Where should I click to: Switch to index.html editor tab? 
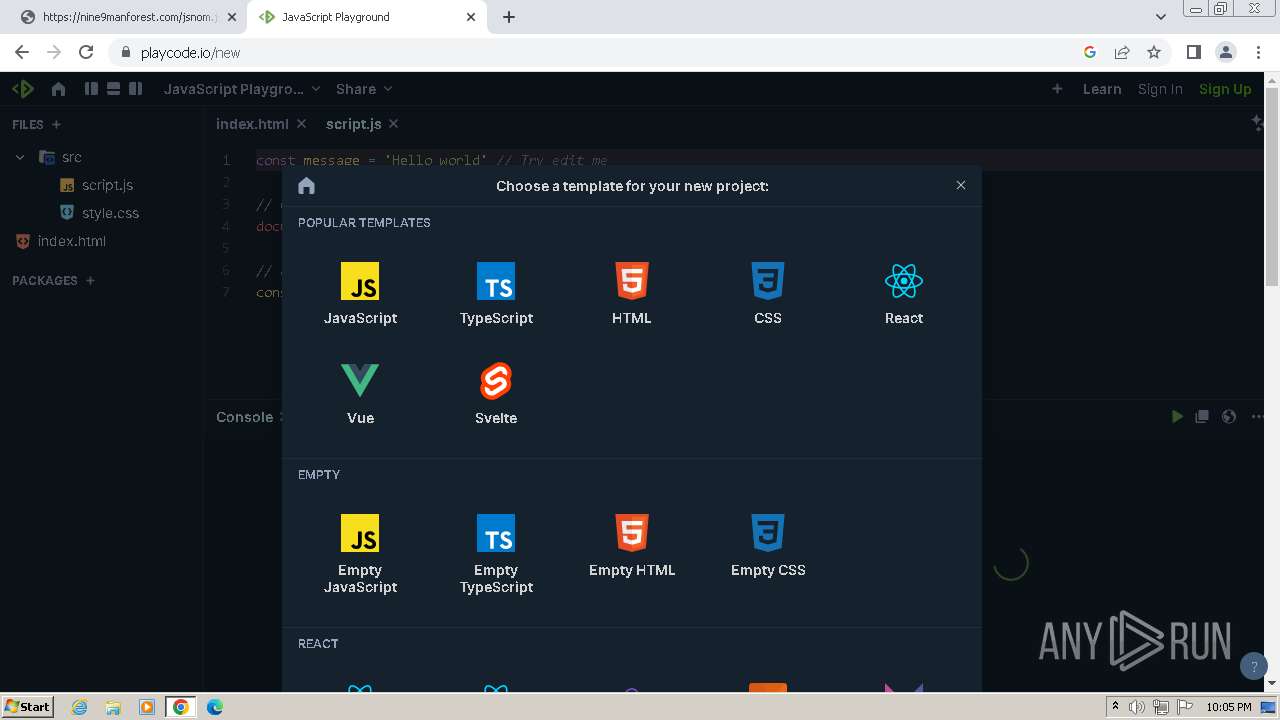click(x=252, y=124)
